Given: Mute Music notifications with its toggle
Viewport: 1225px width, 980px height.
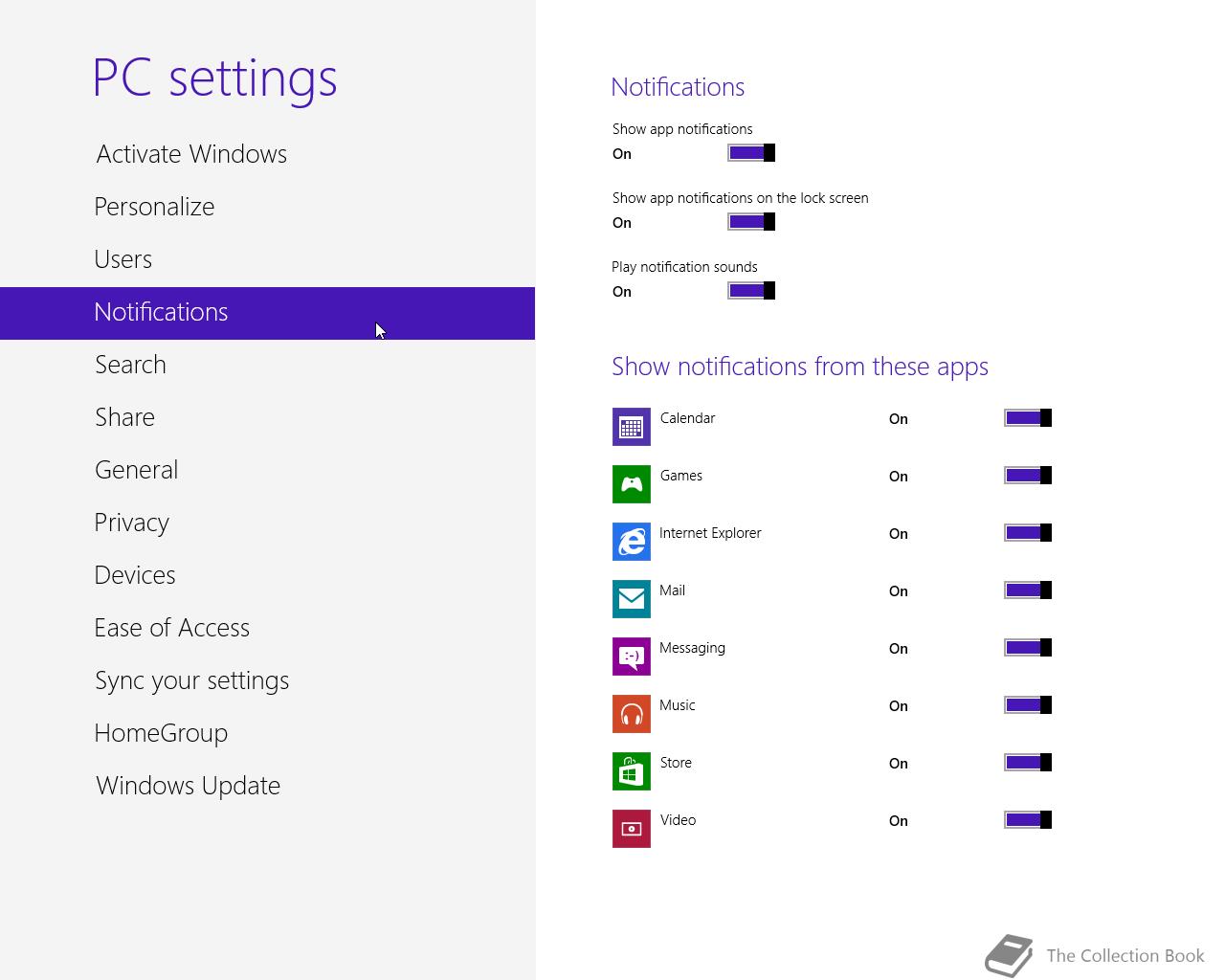Looking at the screenshot, I should click(1028, 705).
